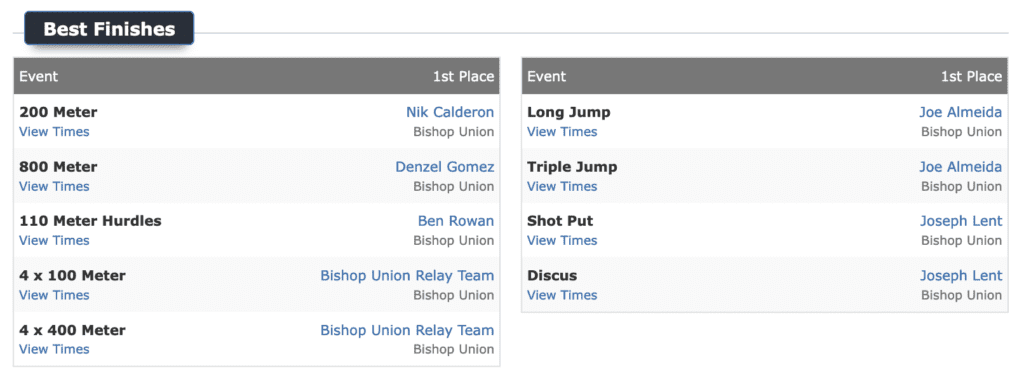Select Denzel Gomez link

pyautogui.click(x=445, y=167)
